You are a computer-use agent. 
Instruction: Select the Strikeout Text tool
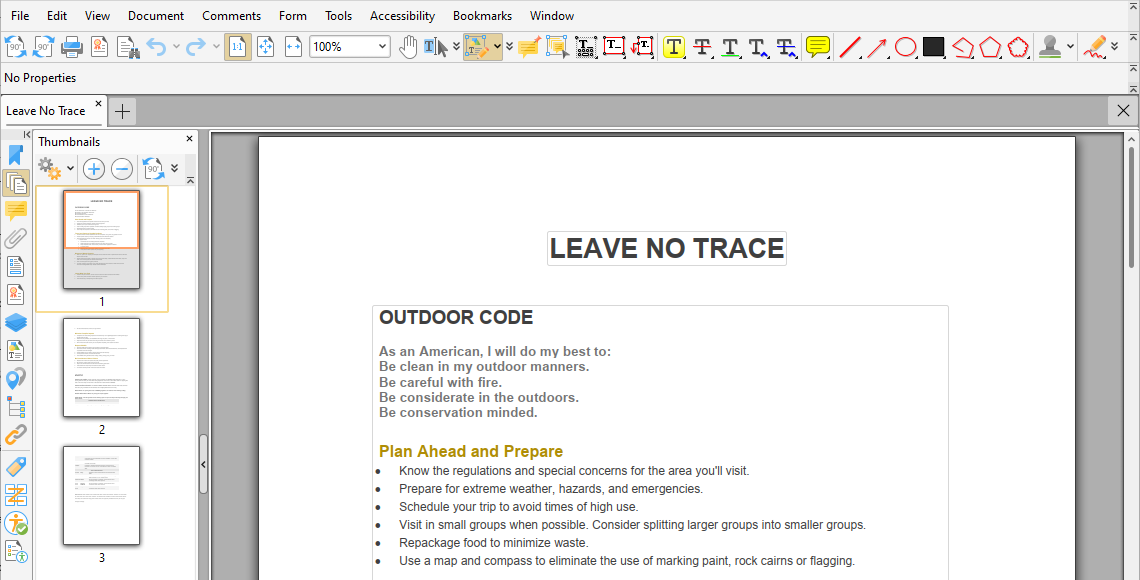click(700, 47)
